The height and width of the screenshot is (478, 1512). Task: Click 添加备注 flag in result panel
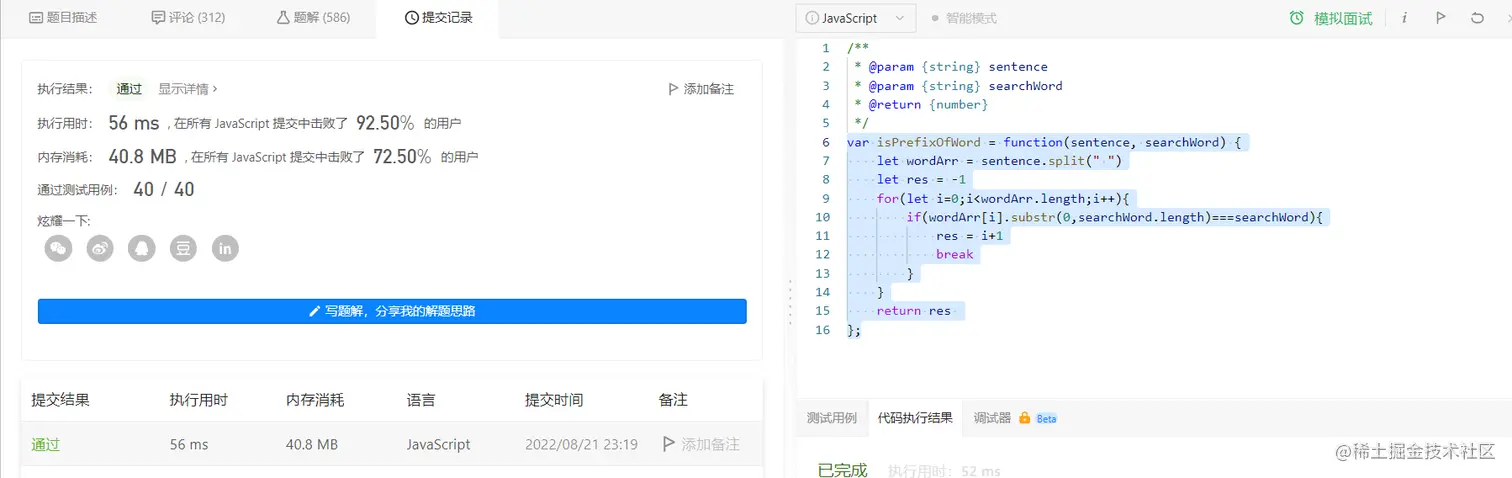tap(701, 89)
